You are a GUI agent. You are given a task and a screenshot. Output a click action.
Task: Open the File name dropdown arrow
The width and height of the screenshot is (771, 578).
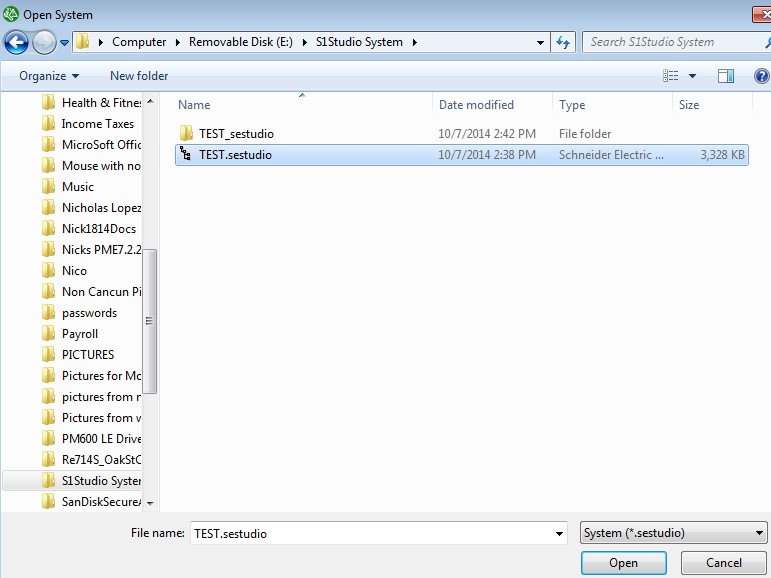pos(559,534)
